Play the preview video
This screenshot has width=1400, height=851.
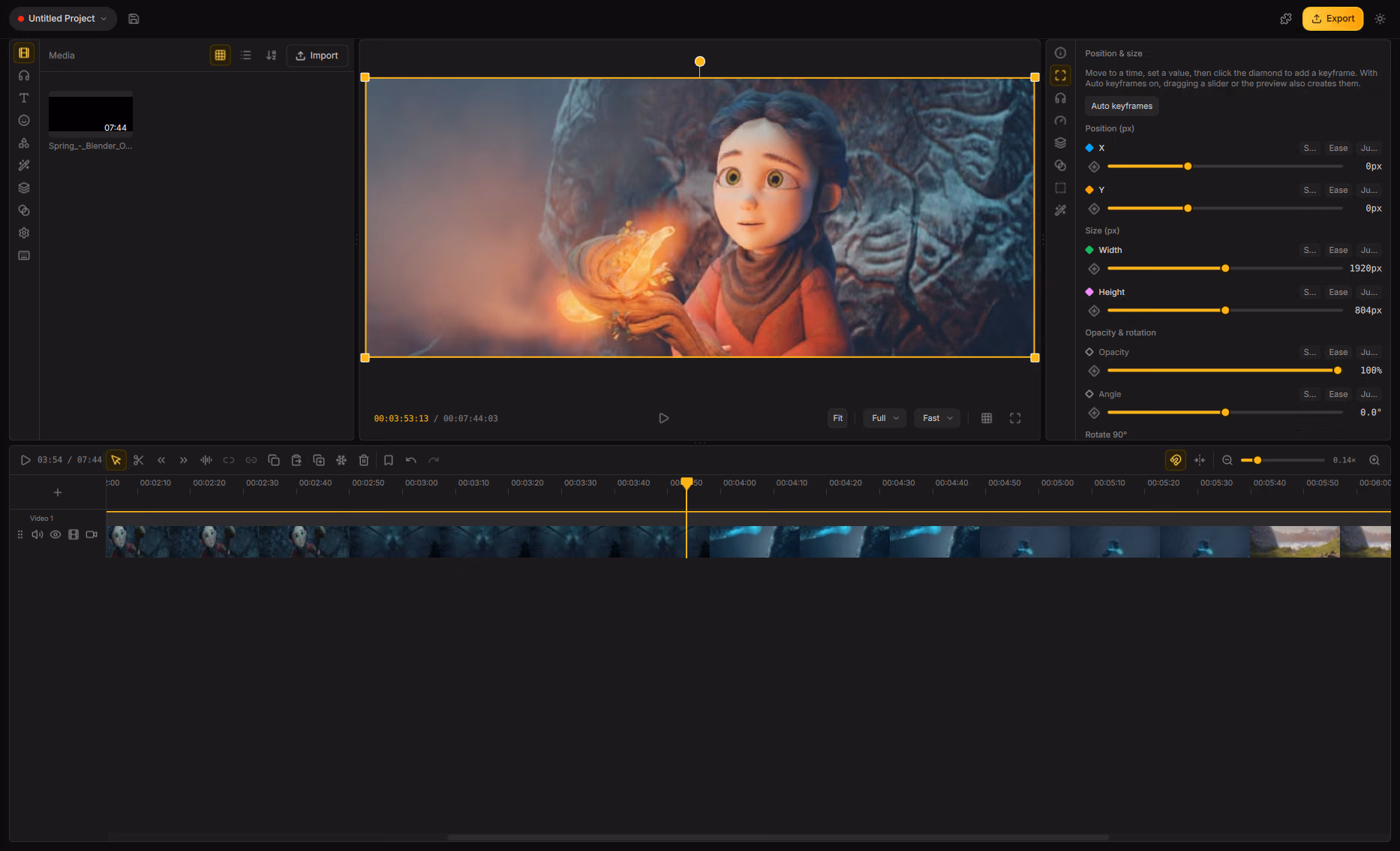663,418
